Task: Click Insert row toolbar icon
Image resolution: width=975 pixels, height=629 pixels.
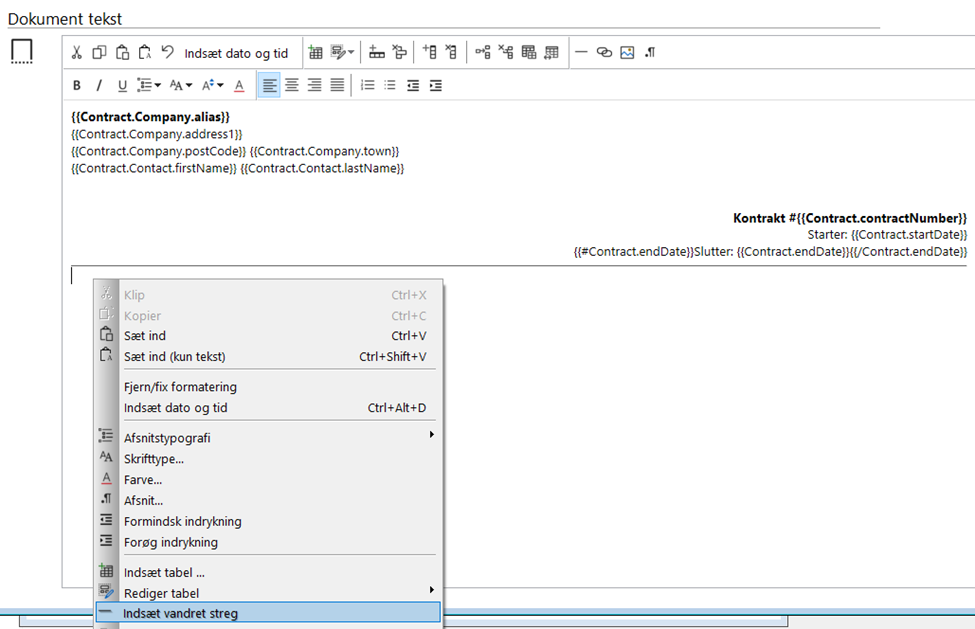Action: [x=376, y=52]
